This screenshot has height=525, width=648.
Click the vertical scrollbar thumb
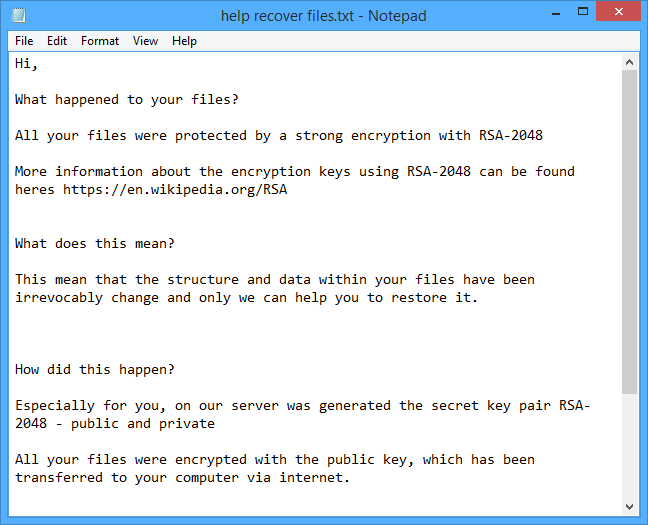point(629,230)
